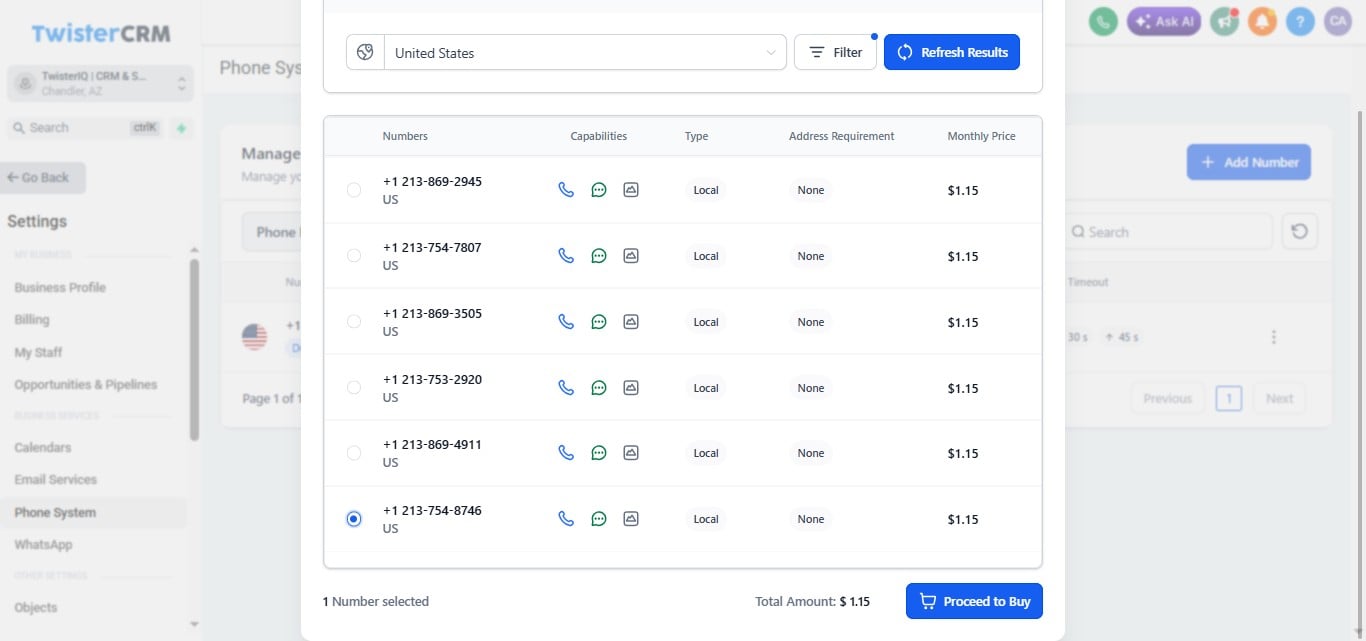
Task: Click the refresh icon beside Search field
Action: (1299, 231)
